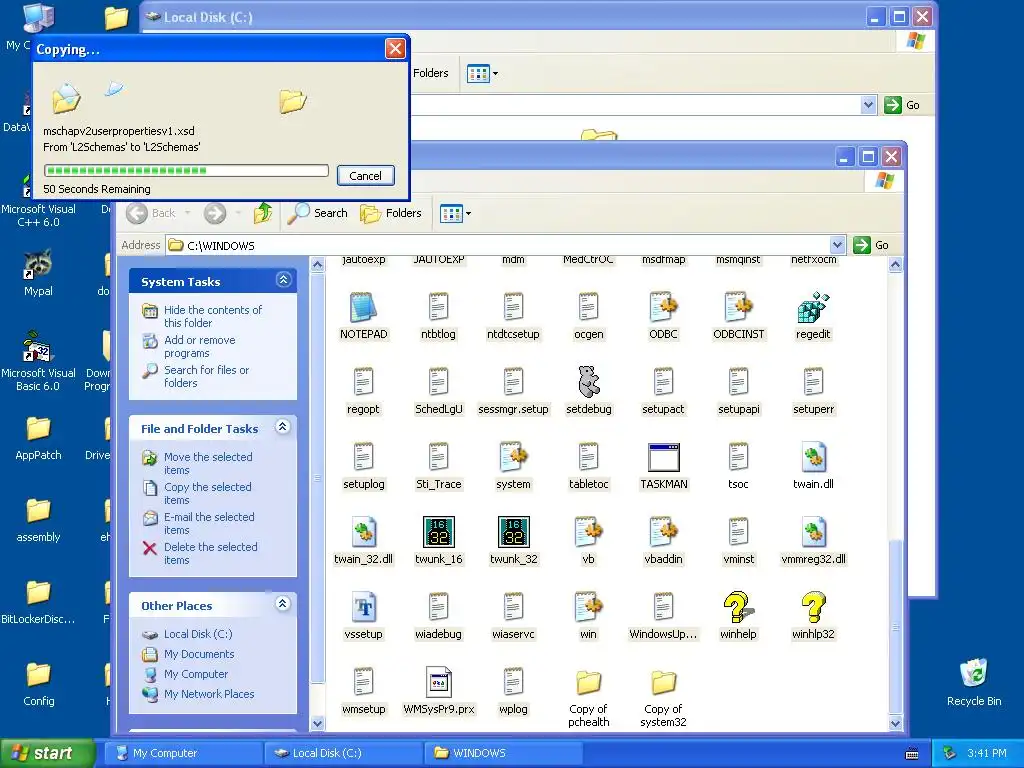Open the Start menu
Screen dimensions: 1024x768
pos(47,753)
